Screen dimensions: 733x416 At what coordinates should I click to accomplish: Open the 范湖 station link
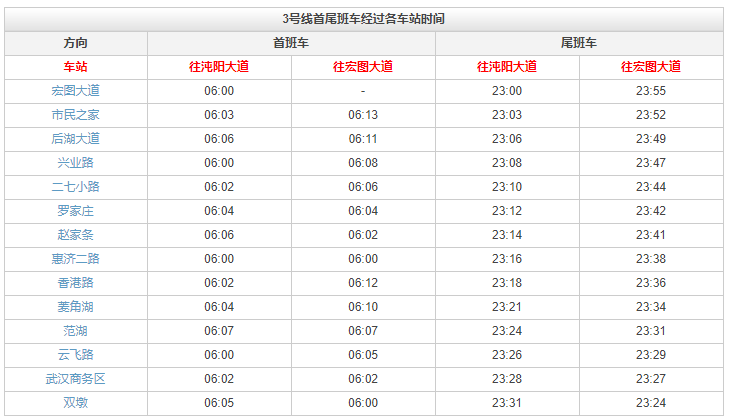coord(75,331)
